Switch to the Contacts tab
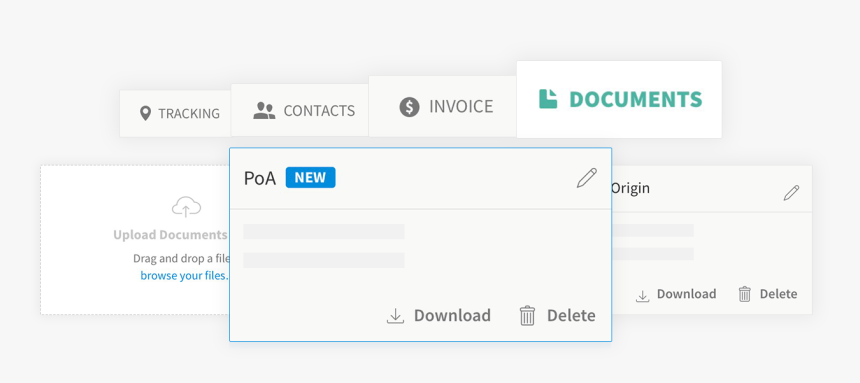 [299, 110]
